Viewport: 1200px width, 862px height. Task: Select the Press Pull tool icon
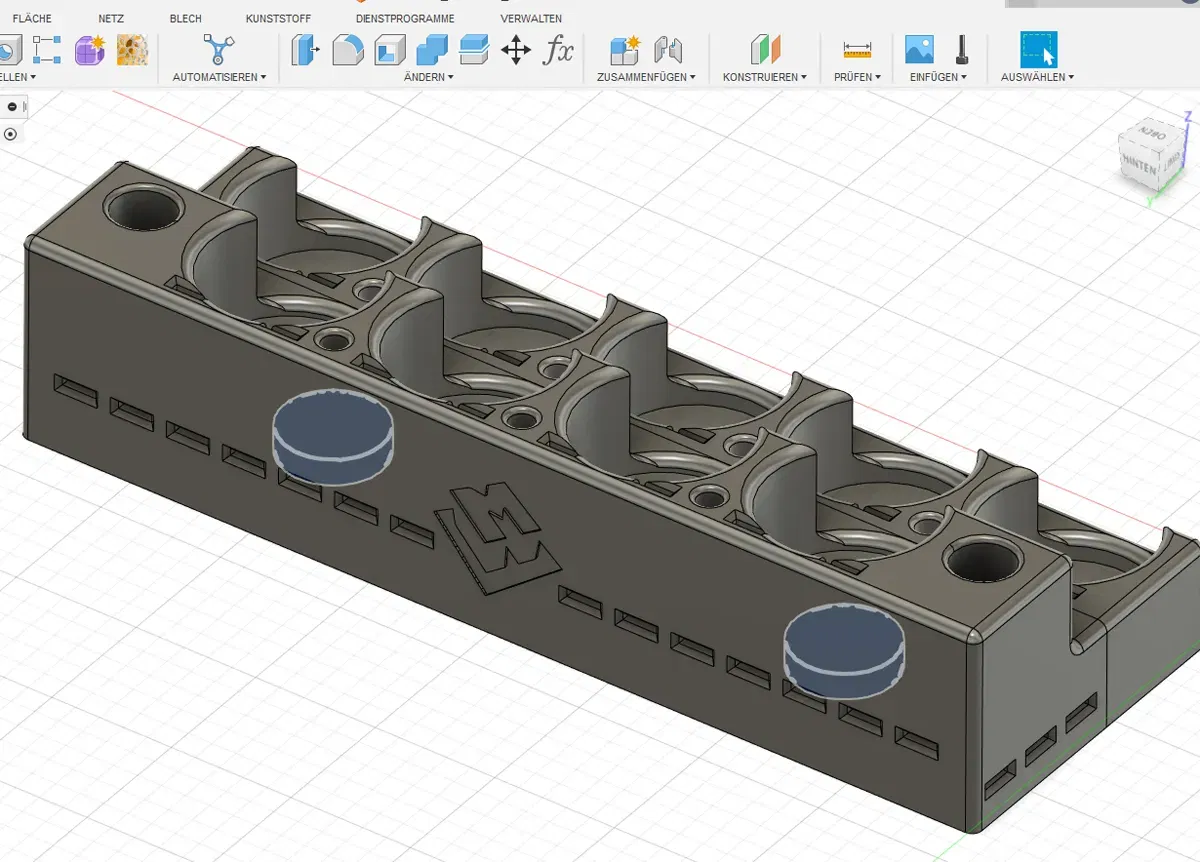[x=305, y=49]
